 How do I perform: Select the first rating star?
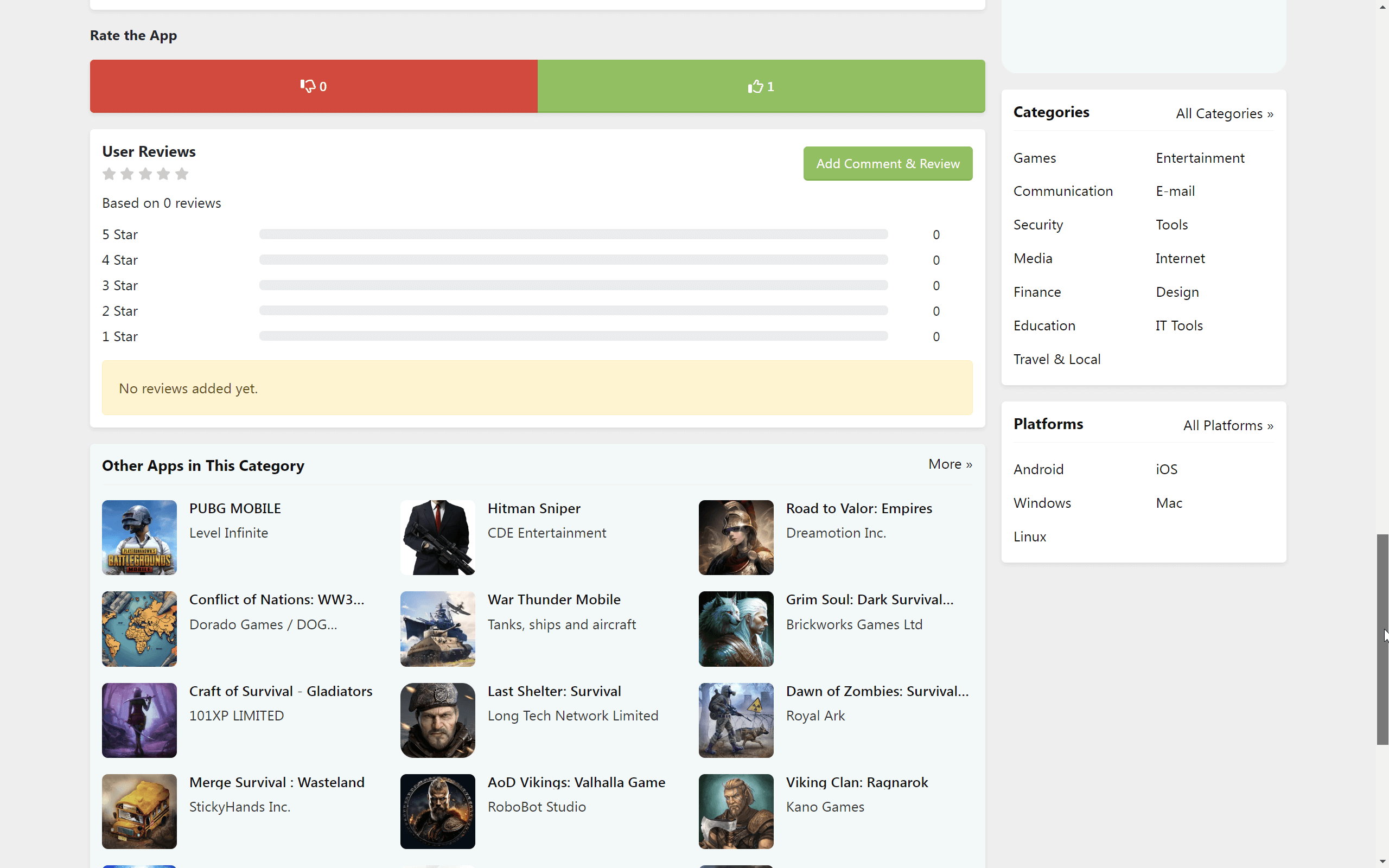tap(109, 174)
